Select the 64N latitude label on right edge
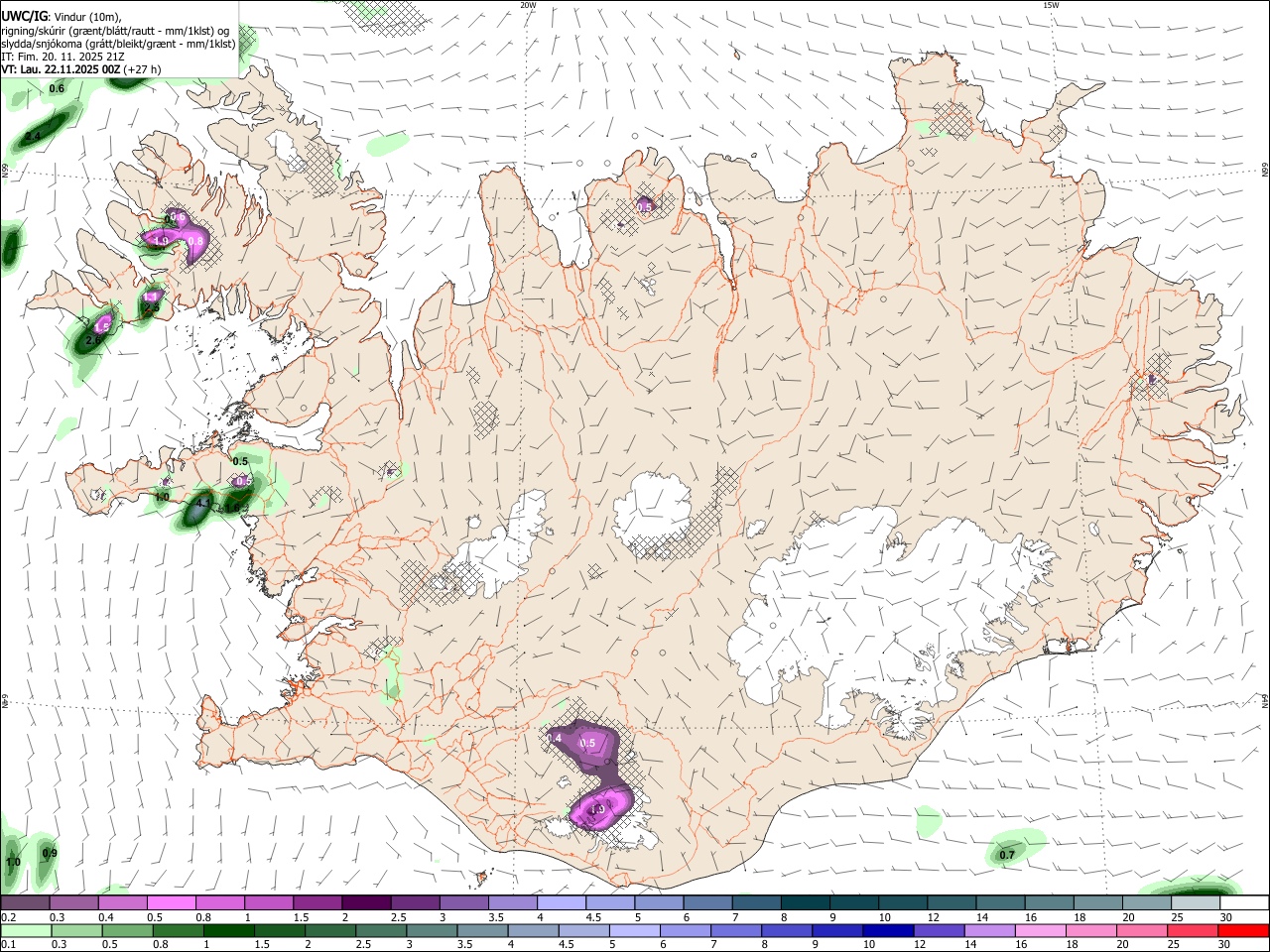The width and height of the screenshot is (1270, 952). tap(1265, 700)
